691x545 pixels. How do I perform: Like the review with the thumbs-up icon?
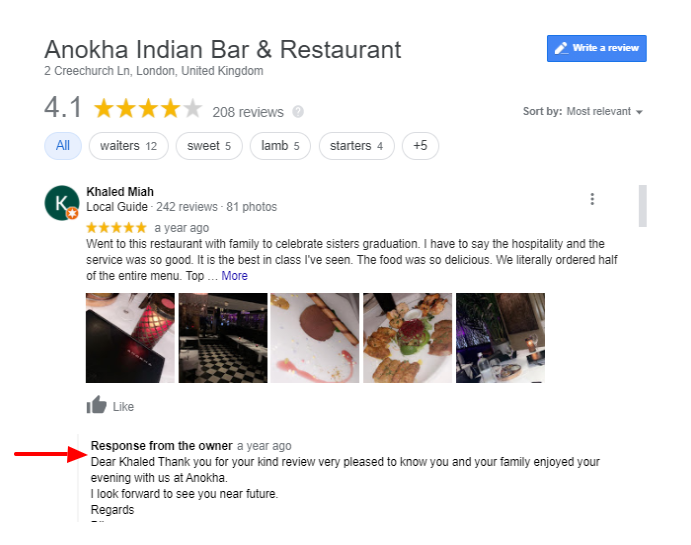tap(97, 405)
